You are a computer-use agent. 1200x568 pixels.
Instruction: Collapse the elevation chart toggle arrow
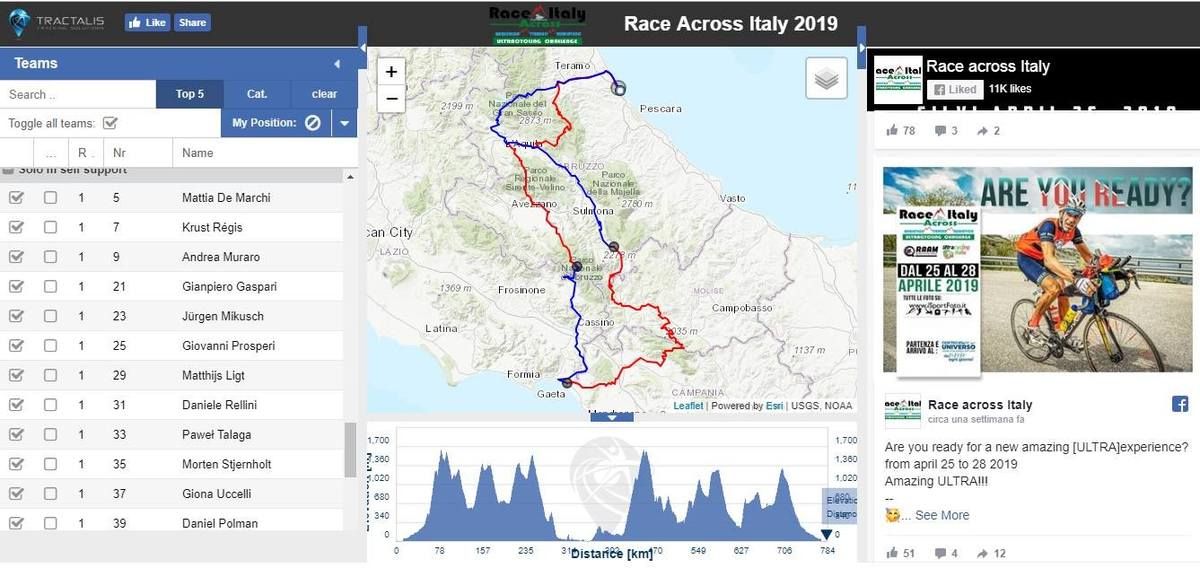(x=612, y=417)
